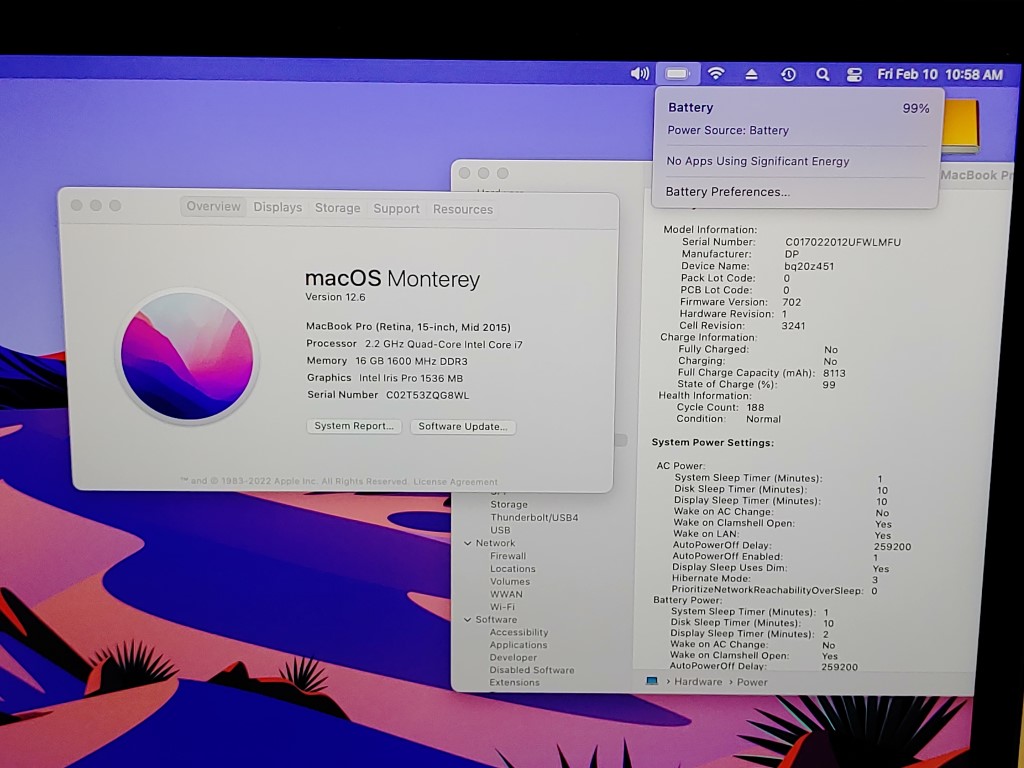Click the Software Update button
The height and width of the screenshot is (768, 1024).
(463, 426)
